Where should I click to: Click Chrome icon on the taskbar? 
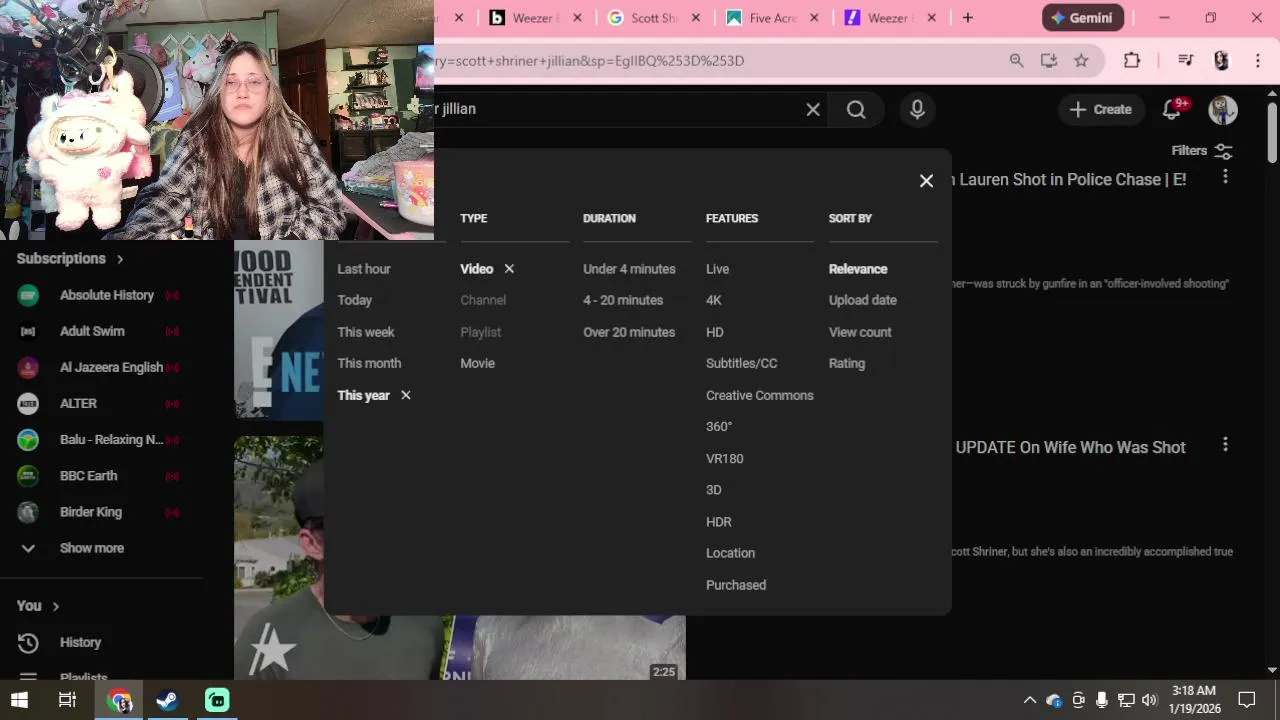pos(120,700)
